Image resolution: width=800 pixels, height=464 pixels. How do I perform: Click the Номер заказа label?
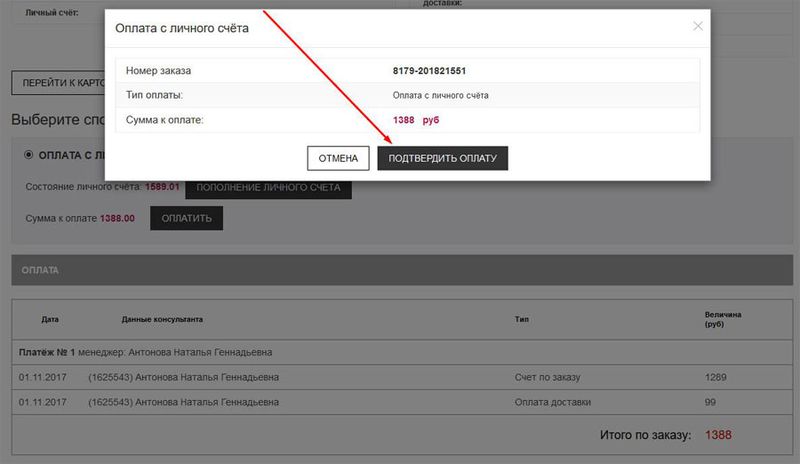(158, 71)
